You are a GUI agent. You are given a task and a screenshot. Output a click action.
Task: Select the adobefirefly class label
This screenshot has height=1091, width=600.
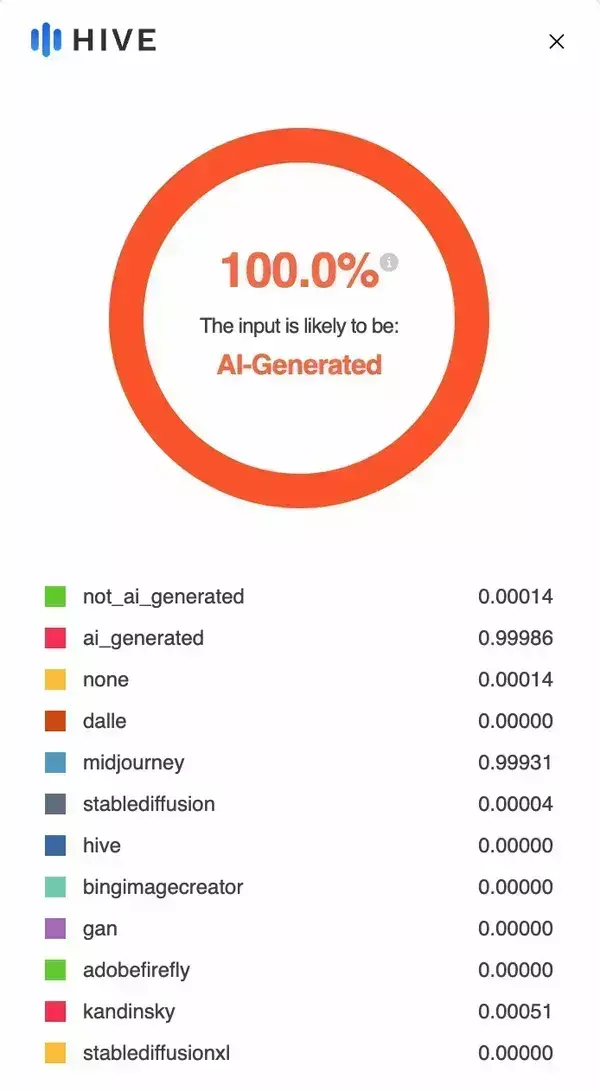(x=136, y=970)
